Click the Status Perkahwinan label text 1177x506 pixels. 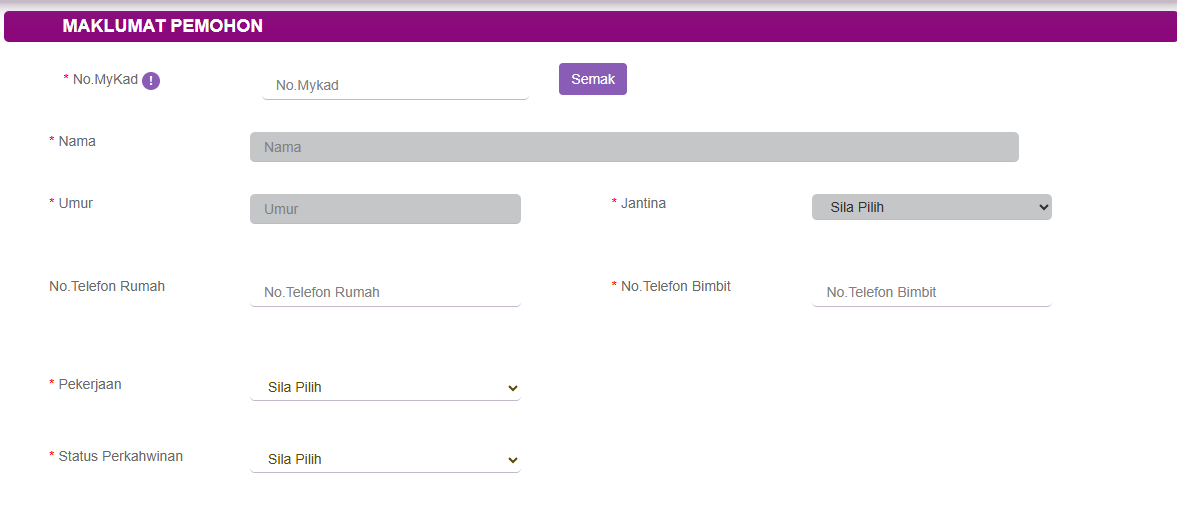(120, 456)
